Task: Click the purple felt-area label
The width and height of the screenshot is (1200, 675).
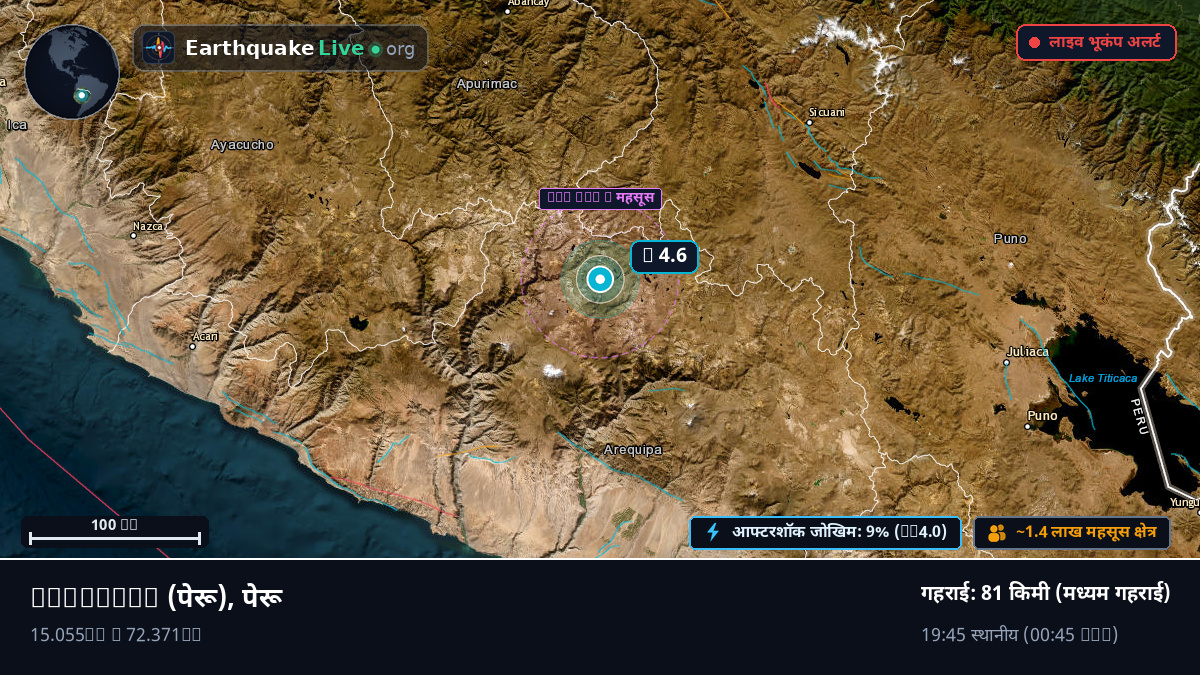Action: click(x=600, y=198)
